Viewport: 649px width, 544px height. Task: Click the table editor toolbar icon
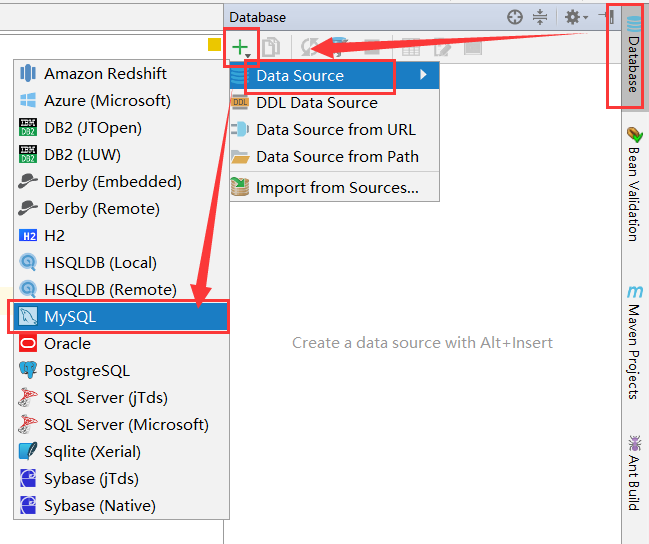(x=411, y=47)
